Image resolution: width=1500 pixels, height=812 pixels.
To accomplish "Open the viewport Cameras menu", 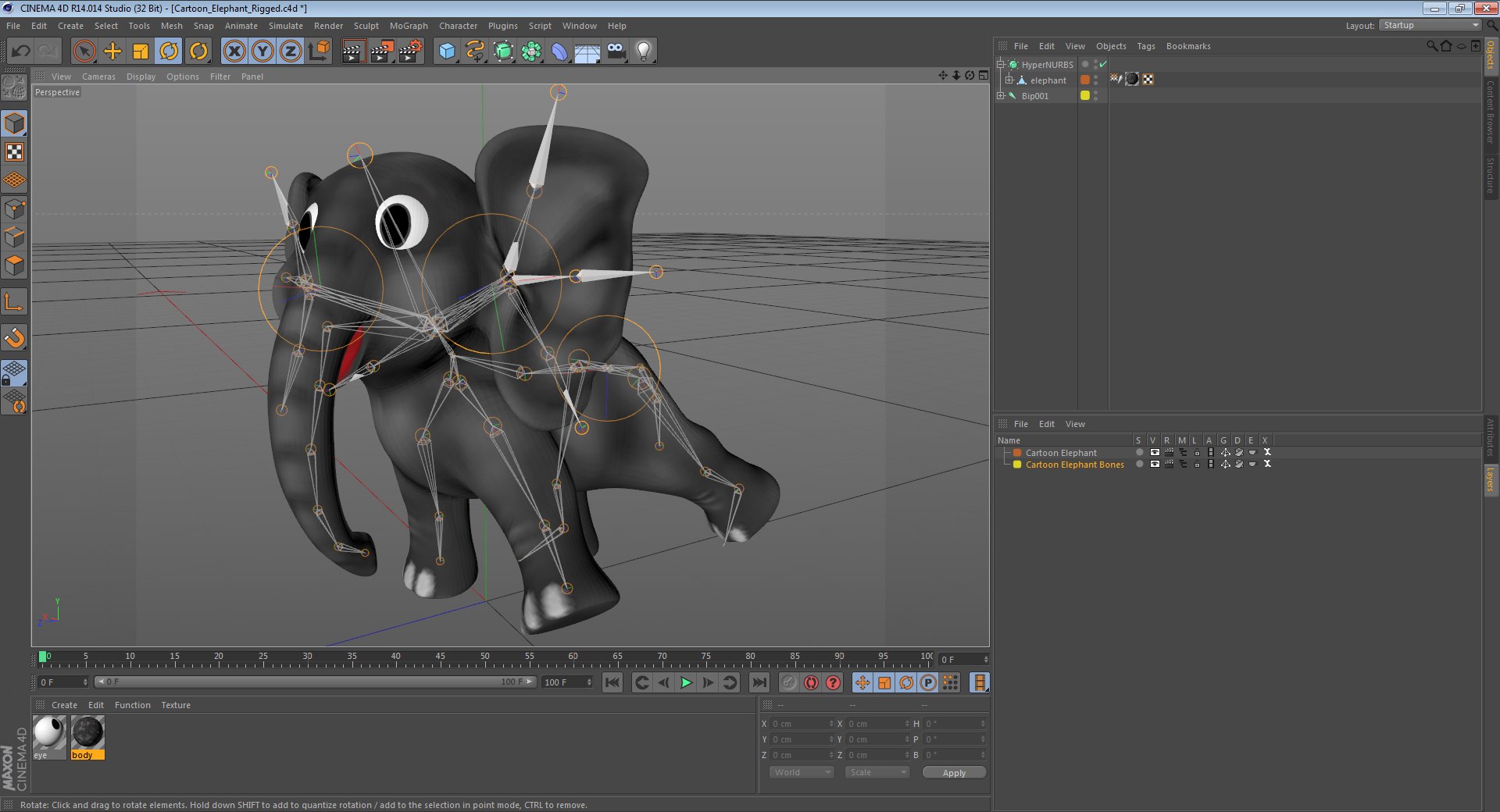I will (98, 77).
